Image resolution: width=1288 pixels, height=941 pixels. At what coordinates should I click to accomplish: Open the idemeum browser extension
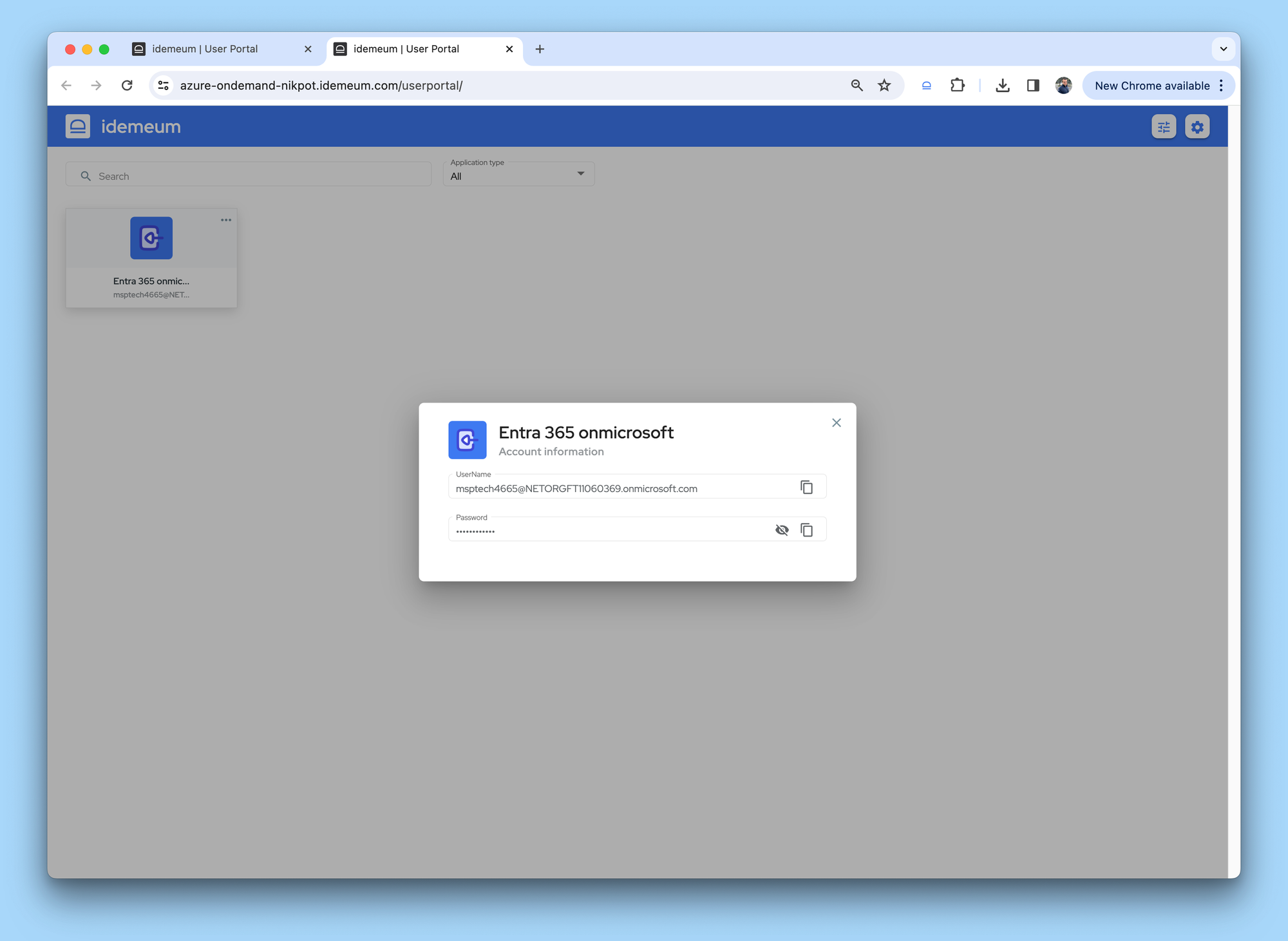[926, 85]
